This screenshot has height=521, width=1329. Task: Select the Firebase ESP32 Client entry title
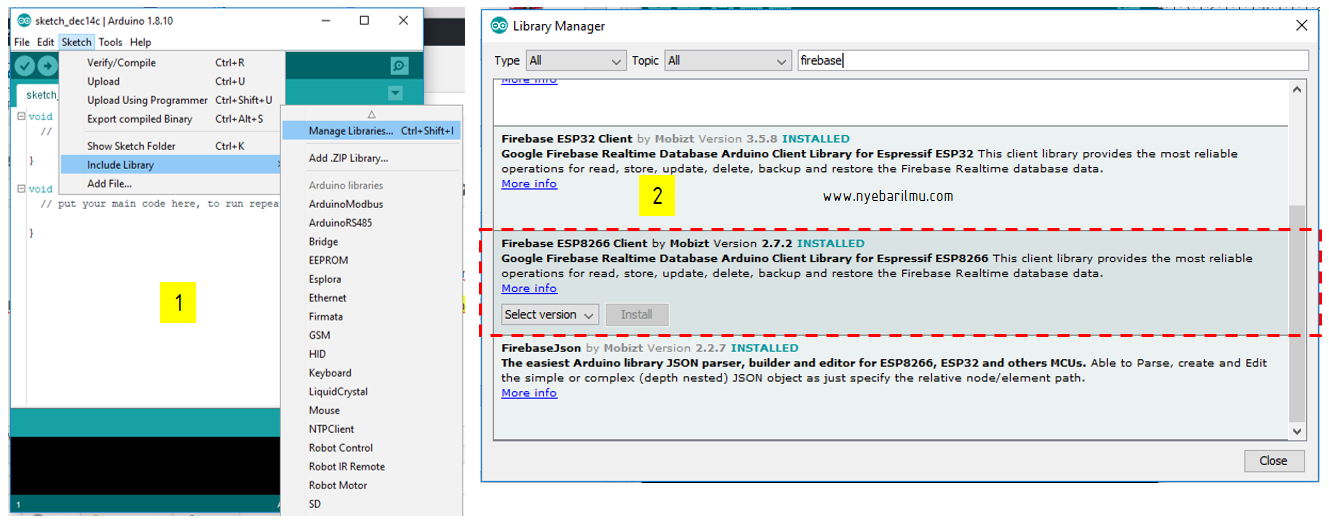567,139
